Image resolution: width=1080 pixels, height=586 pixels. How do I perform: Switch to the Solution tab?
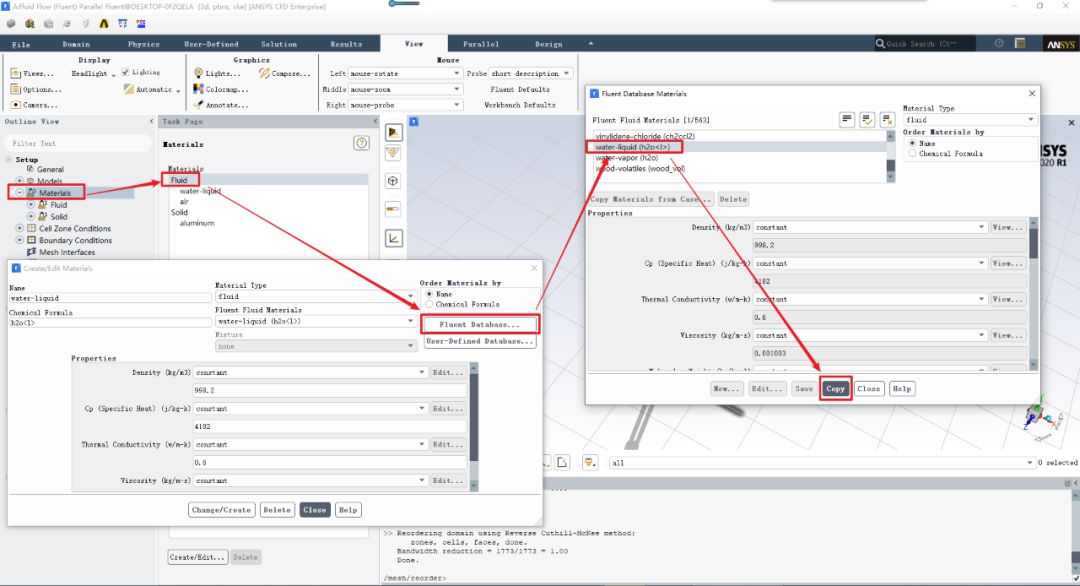click(x=278, y=43)
